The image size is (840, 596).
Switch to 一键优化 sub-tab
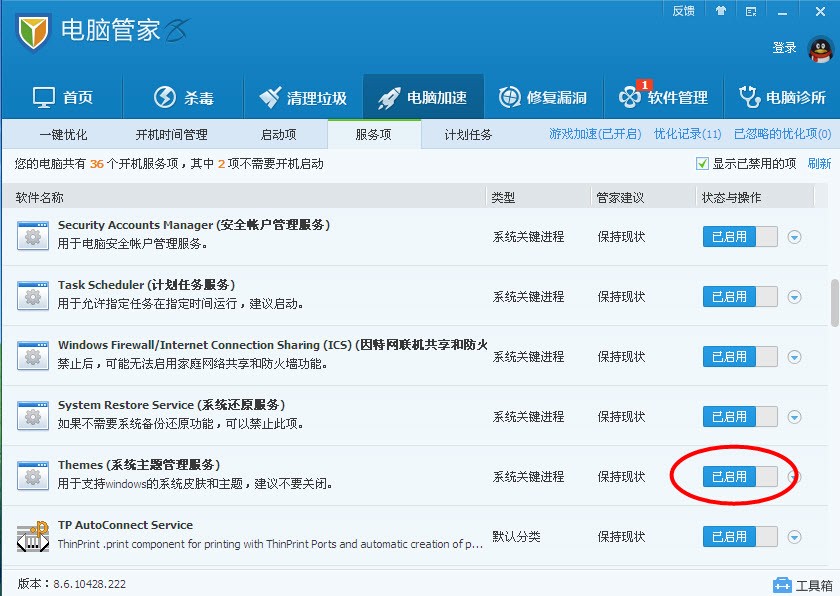tap(63, 134)
